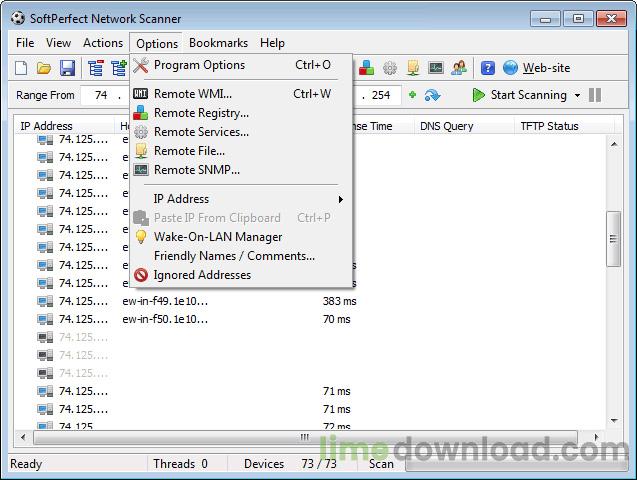Click the globe icon beside Web-site
Viewport: 637px width, 480px height.
coord(510,68)
